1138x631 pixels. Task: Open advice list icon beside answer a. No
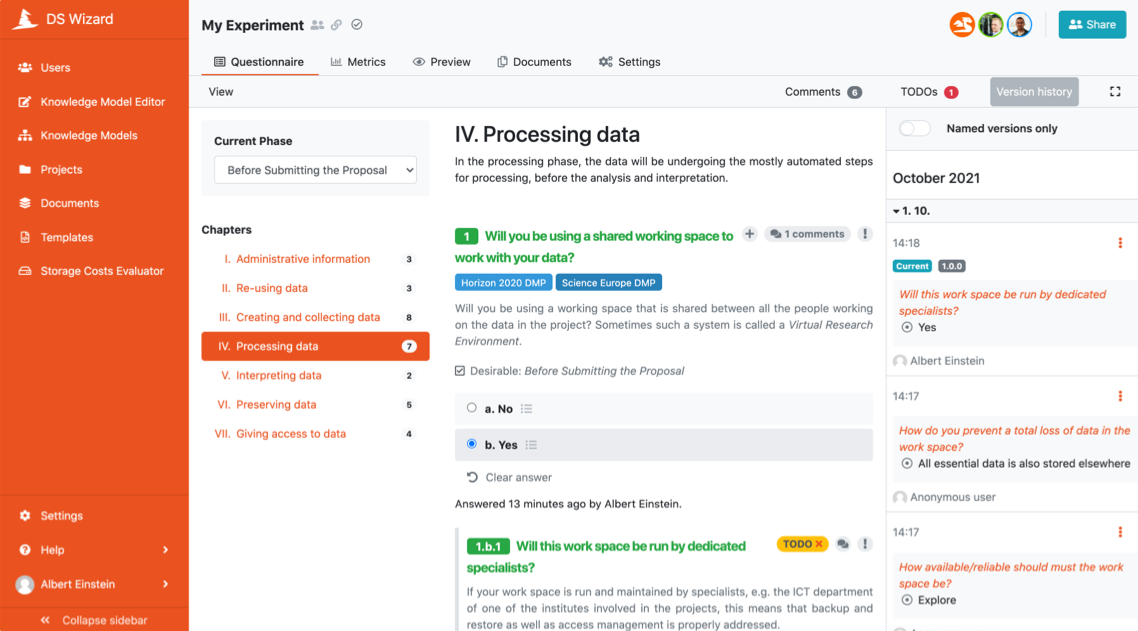point(527,409)
